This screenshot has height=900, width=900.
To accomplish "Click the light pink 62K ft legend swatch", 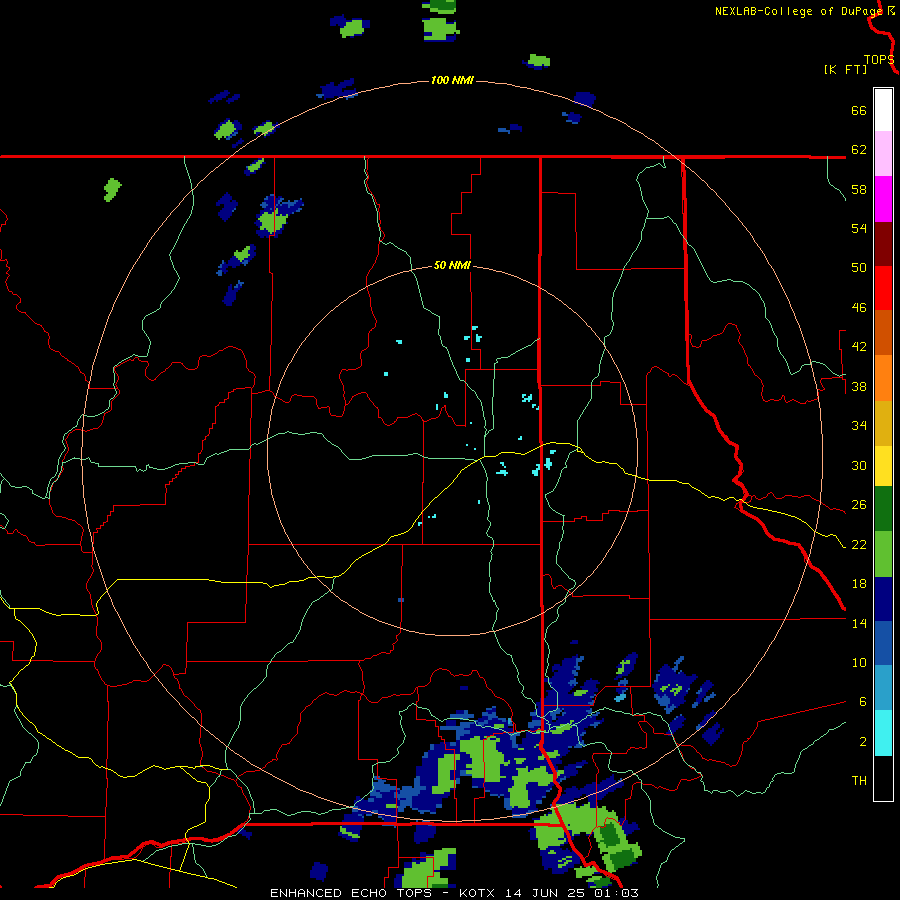I will click(x=883, y=153).
